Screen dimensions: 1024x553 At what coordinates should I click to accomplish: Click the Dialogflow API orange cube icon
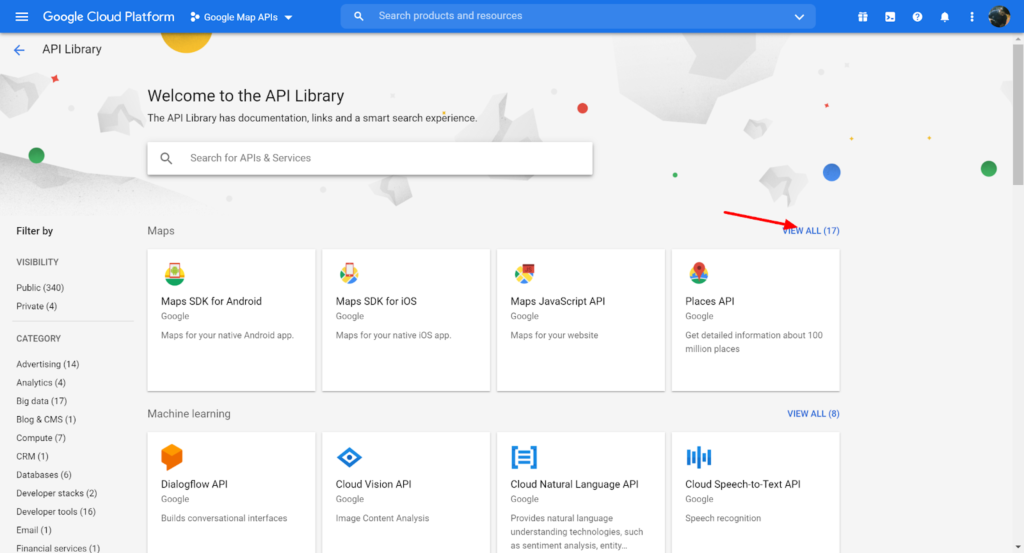(x=172, y=457)
